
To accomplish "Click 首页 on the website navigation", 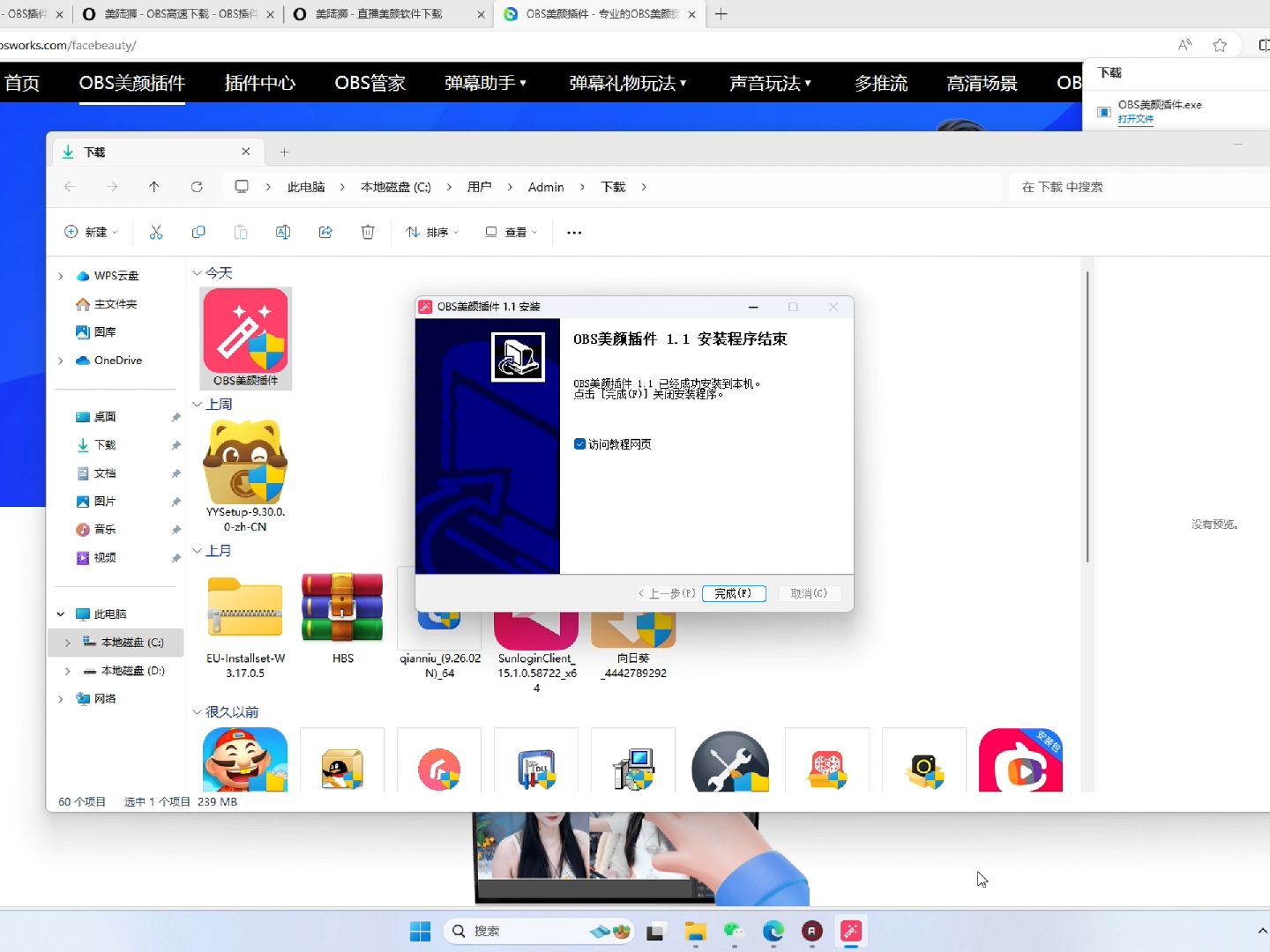I will point(22,83).
